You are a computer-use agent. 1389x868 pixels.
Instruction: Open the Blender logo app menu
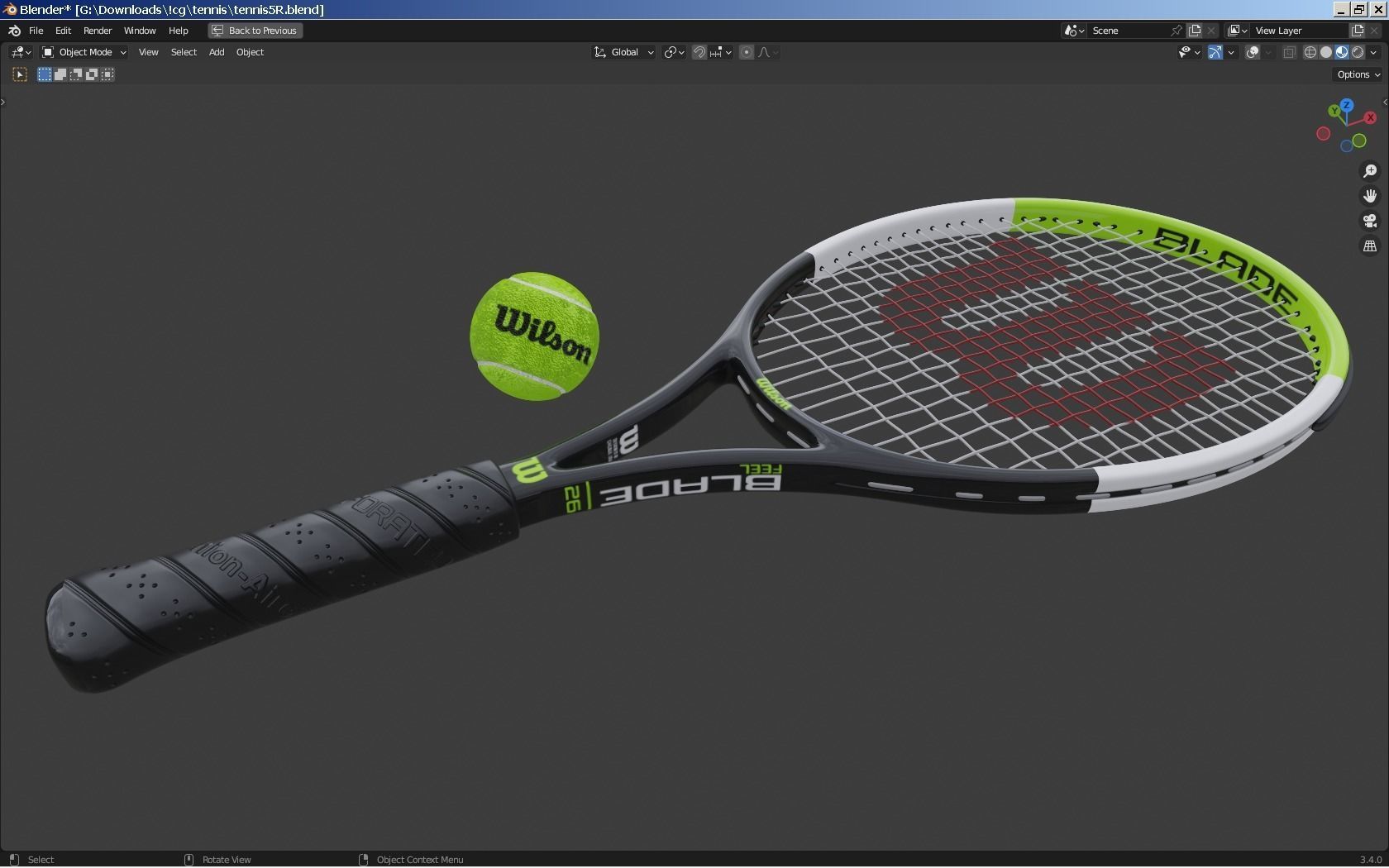tap(14, 31)
